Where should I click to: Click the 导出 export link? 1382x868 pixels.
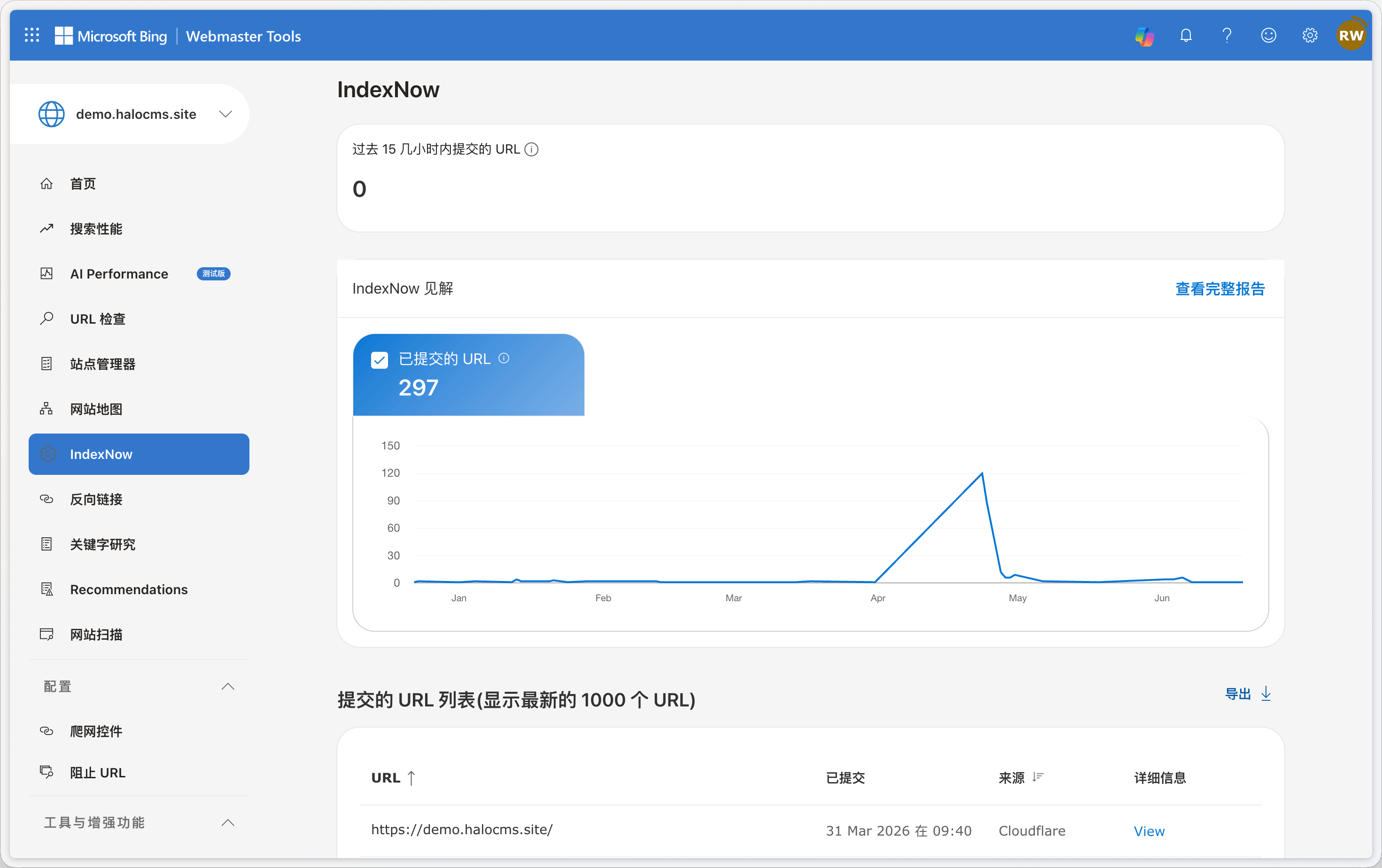(1238, 694)
